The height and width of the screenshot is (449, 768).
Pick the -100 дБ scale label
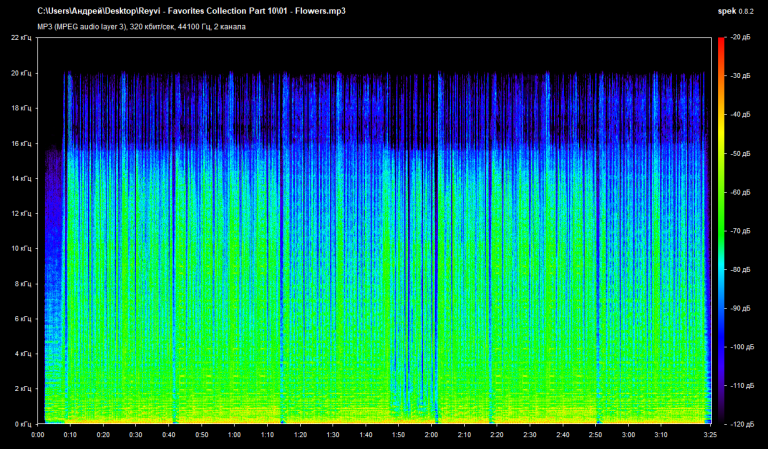(x=743, y=347)
